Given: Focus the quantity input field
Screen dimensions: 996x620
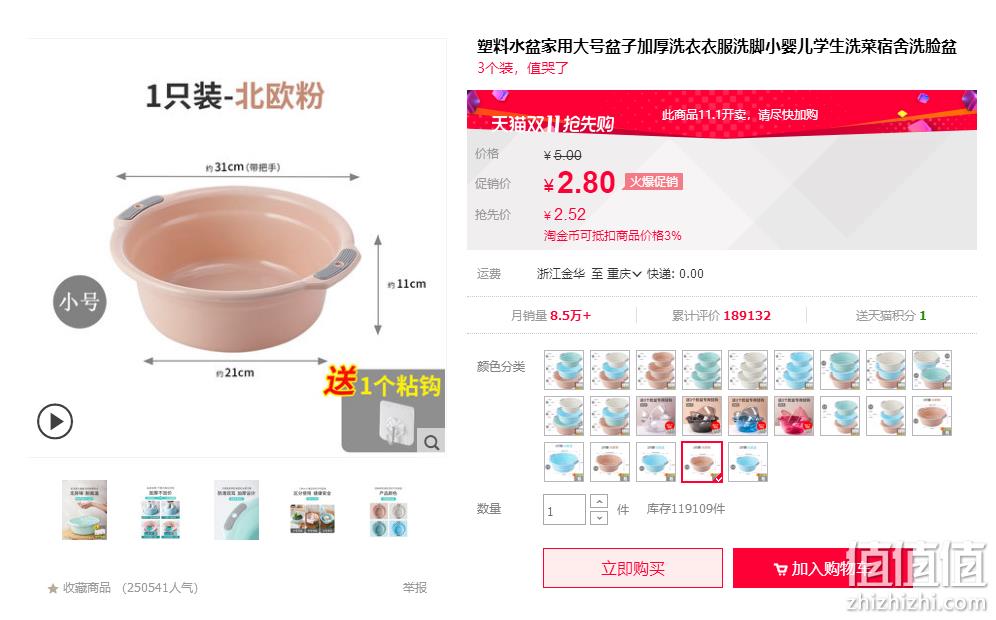Looking at the screenshot, I should 564,509.
